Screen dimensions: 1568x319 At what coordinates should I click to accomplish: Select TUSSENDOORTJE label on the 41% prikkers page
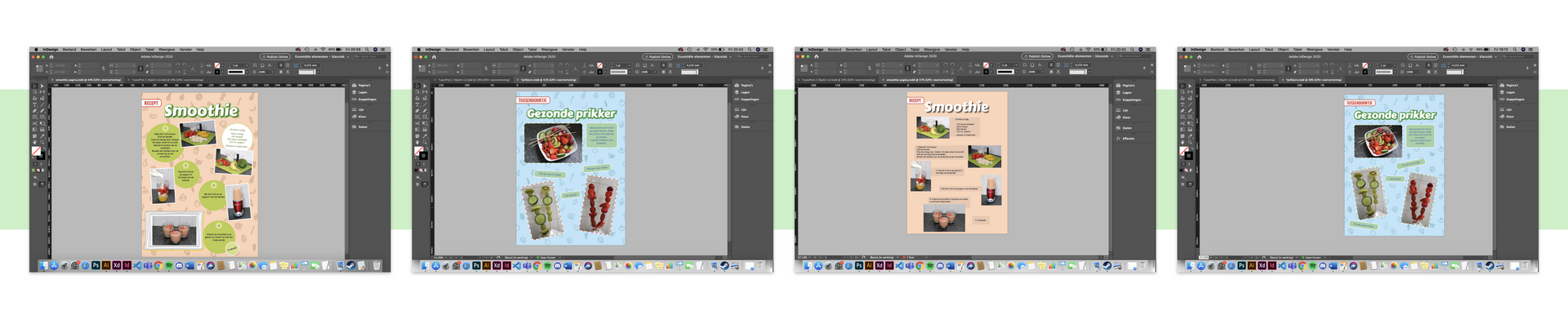532,100
